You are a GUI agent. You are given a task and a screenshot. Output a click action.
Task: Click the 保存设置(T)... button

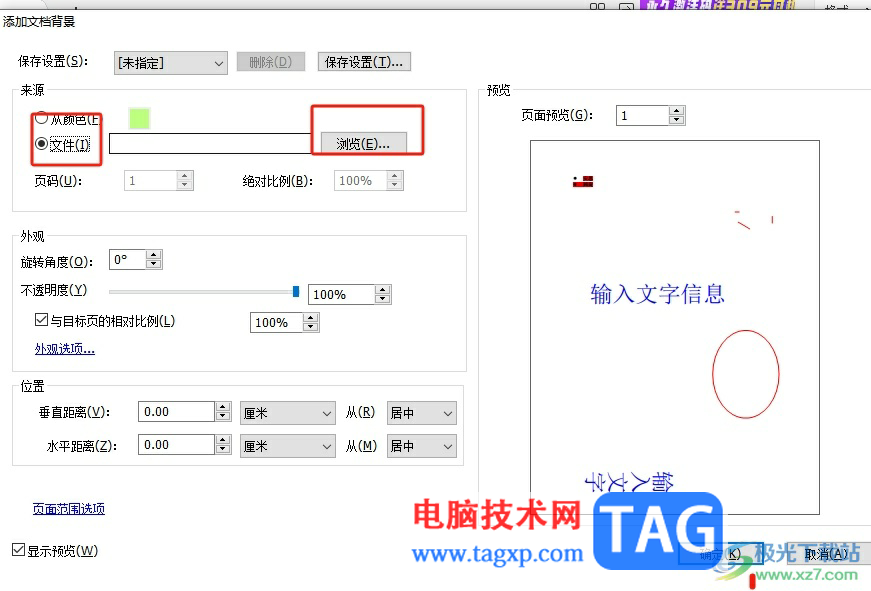coord(364,62)
